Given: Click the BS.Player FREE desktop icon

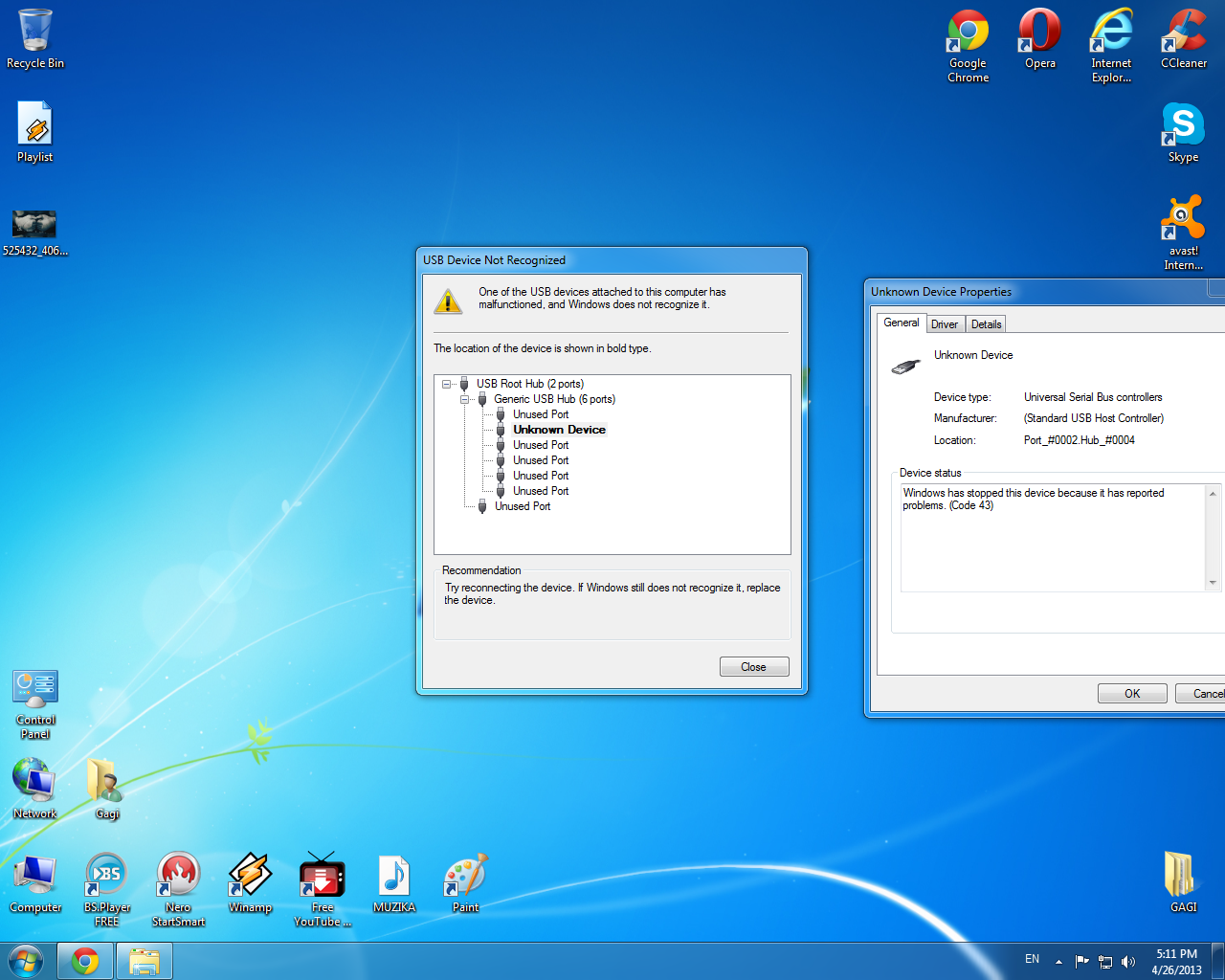Looking at the screenshot, I should pos(106,876).
